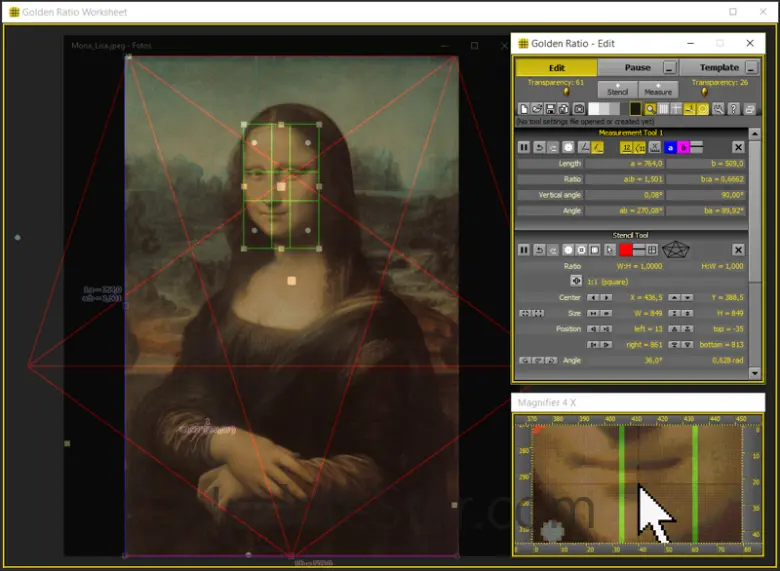Screen dimensions: 780x571
Task: Click the help question mark icon
Action: click(733, 109)
